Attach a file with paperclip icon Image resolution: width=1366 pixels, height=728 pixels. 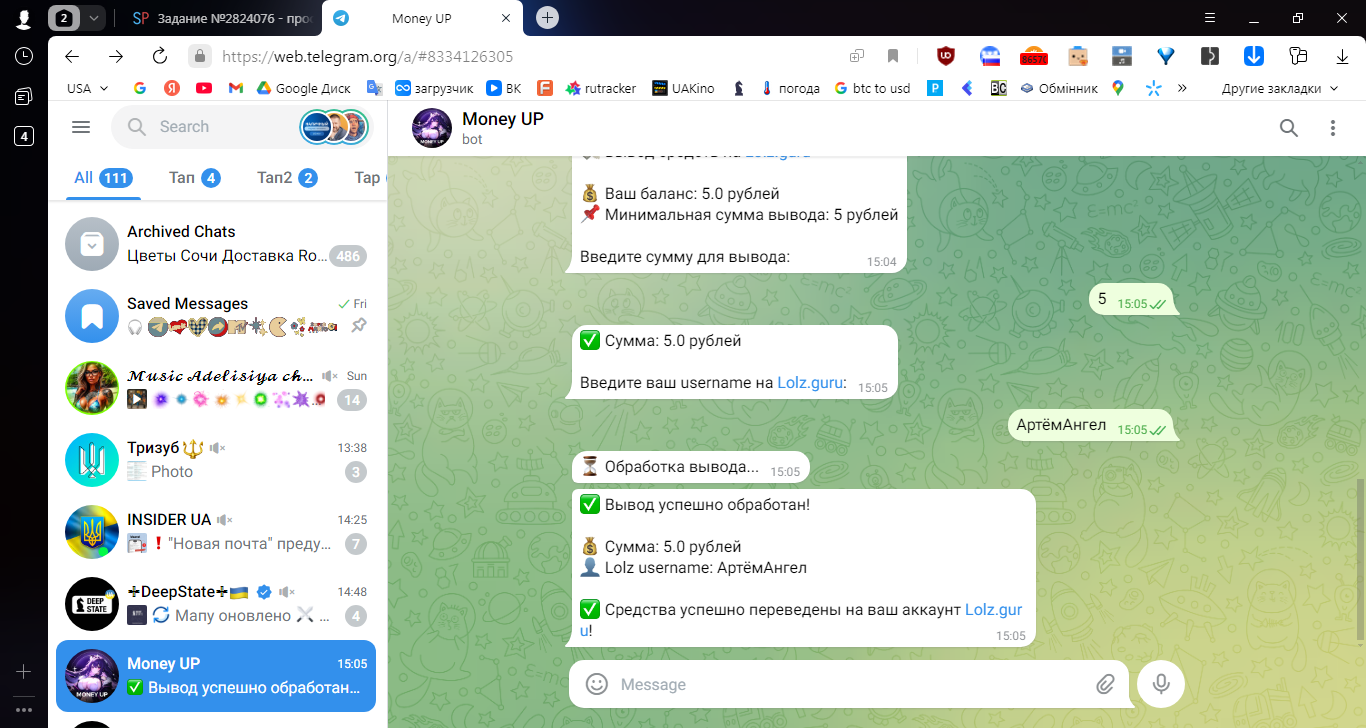tap(1104, 685)
